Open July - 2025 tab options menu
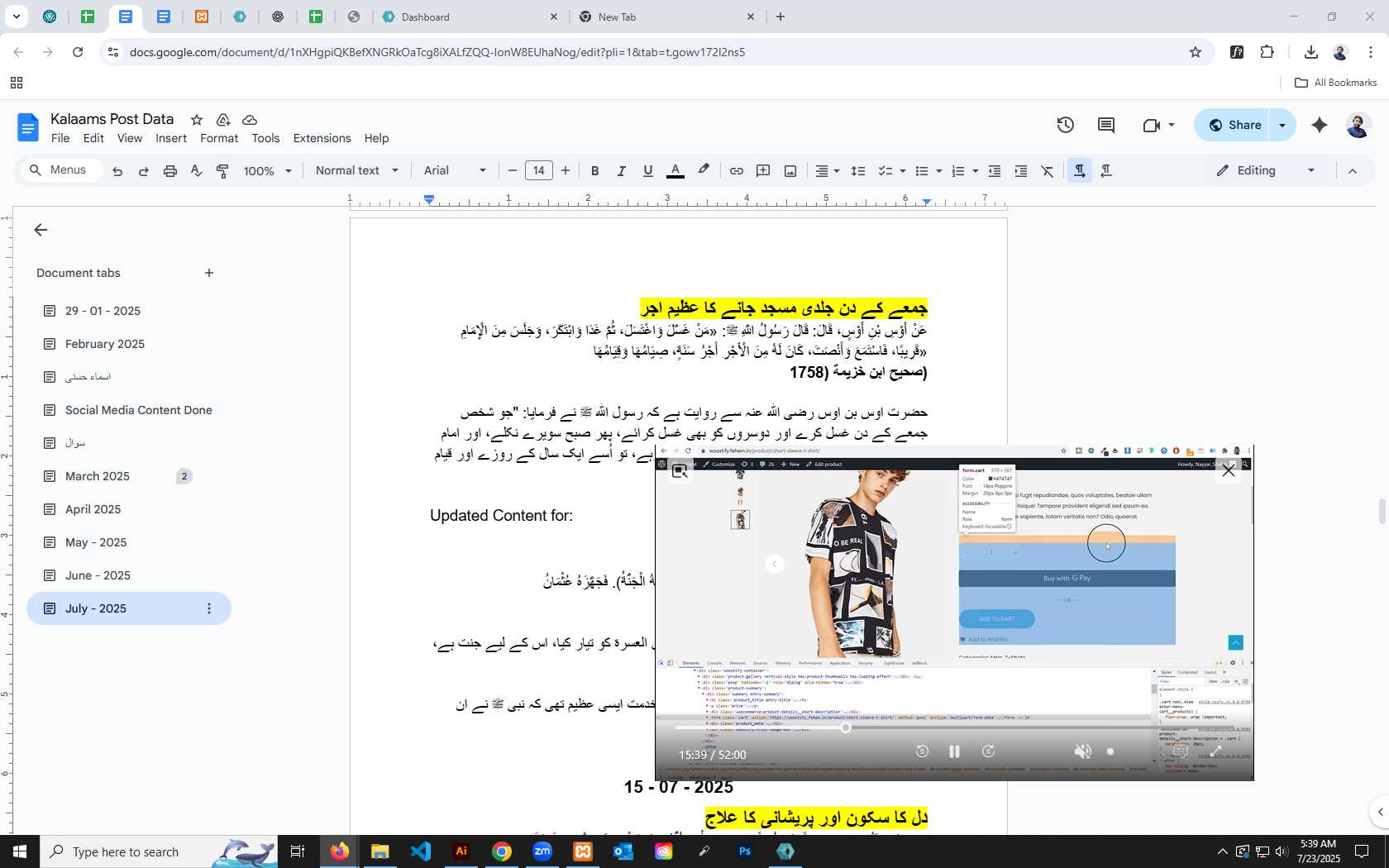This screenshot has height=868, width=1389. [209, 608]
